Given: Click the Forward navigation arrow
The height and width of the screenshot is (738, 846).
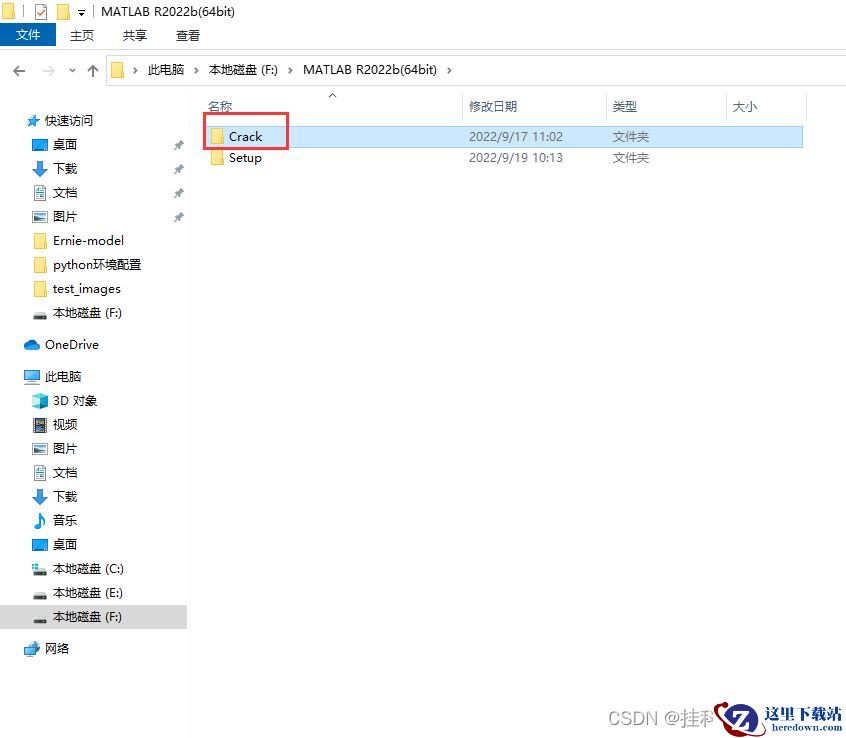Looking at the screenshot, I should pos(49,71).
